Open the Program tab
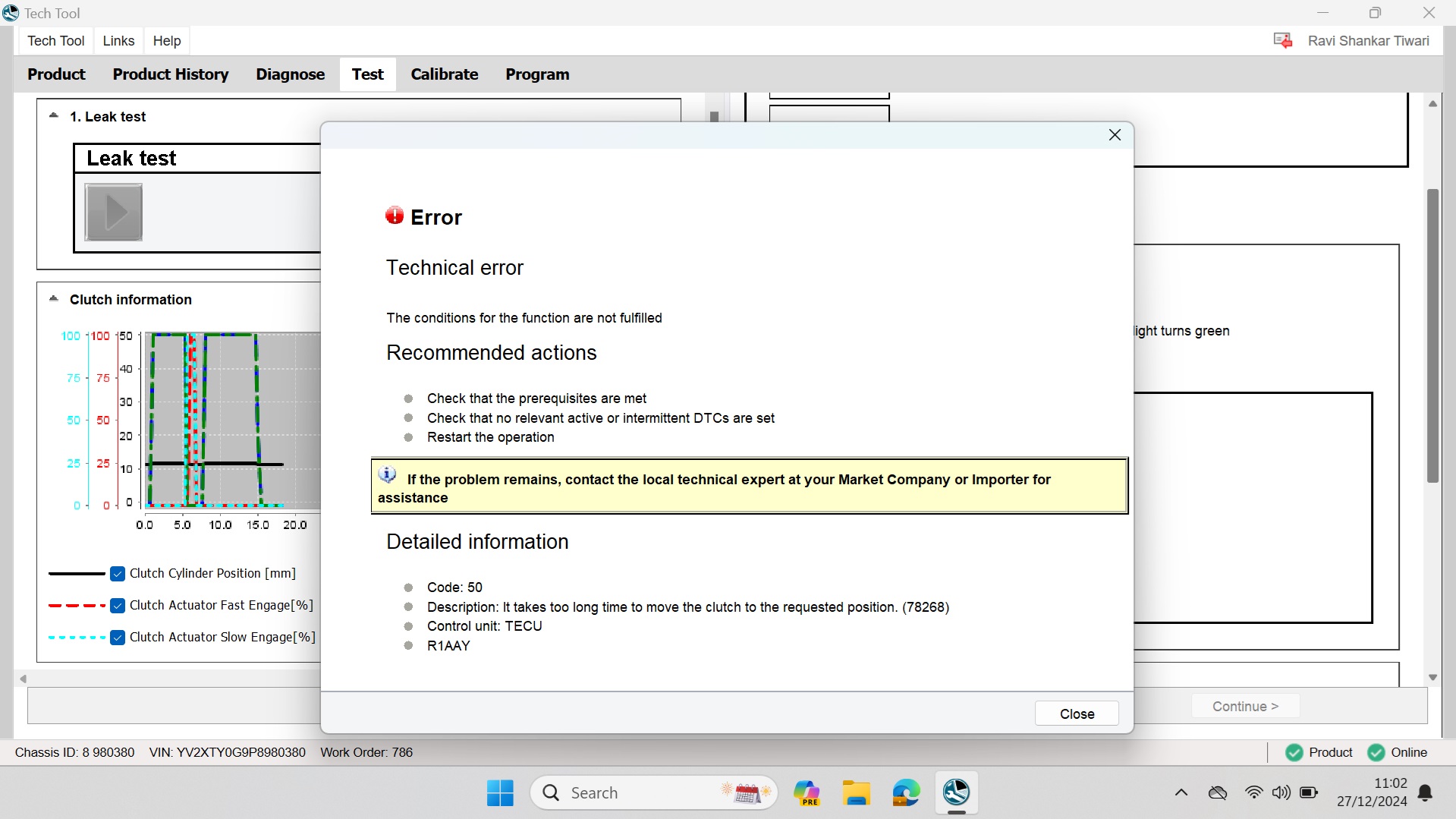 click(537, 74)
